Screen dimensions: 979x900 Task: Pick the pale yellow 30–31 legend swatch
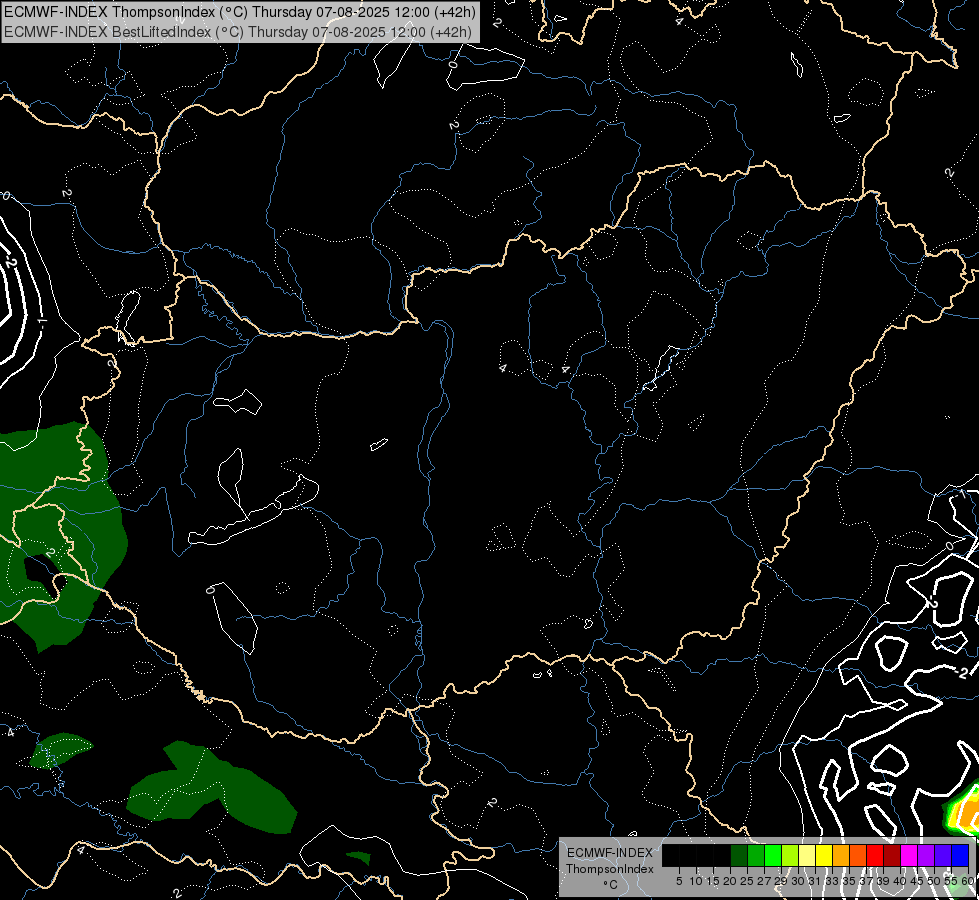tap(807, 855)
